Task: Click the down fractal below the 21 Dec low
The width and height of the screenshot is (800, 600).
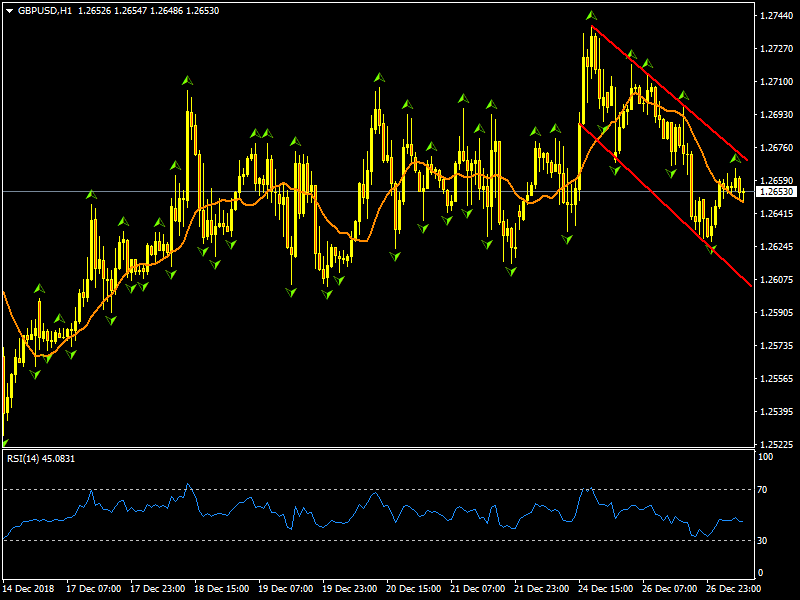Action: pos(512,270)
